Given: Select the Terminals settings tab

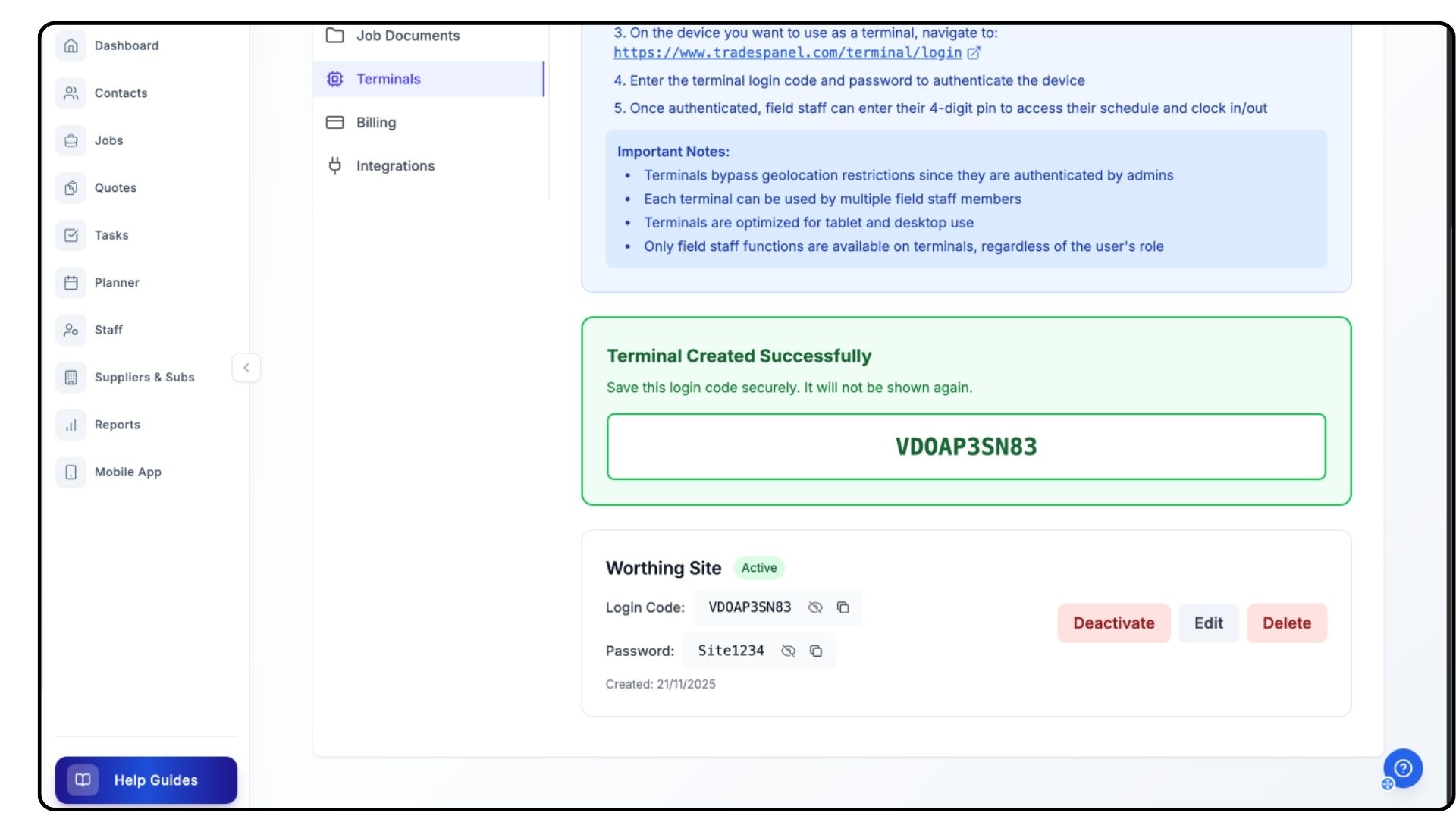Looking at the screenshot, I should coord(388,79).
